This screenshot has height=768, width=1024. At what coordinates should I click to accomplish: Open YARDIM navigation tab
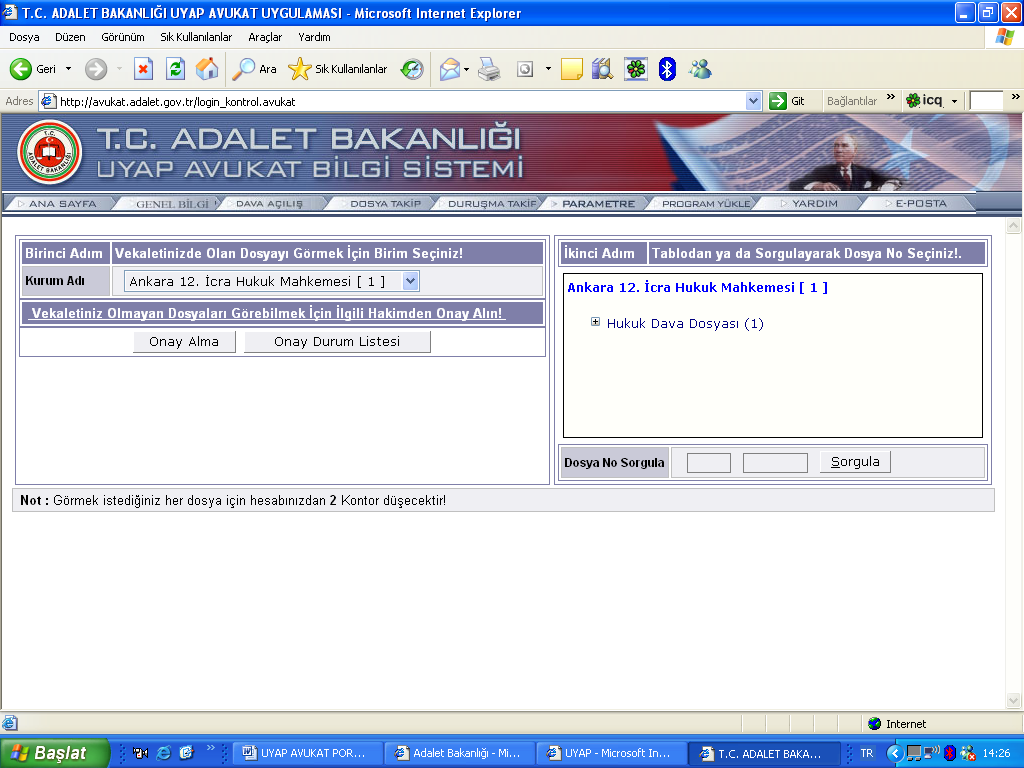pyautogui.click(x=814, y=204)
